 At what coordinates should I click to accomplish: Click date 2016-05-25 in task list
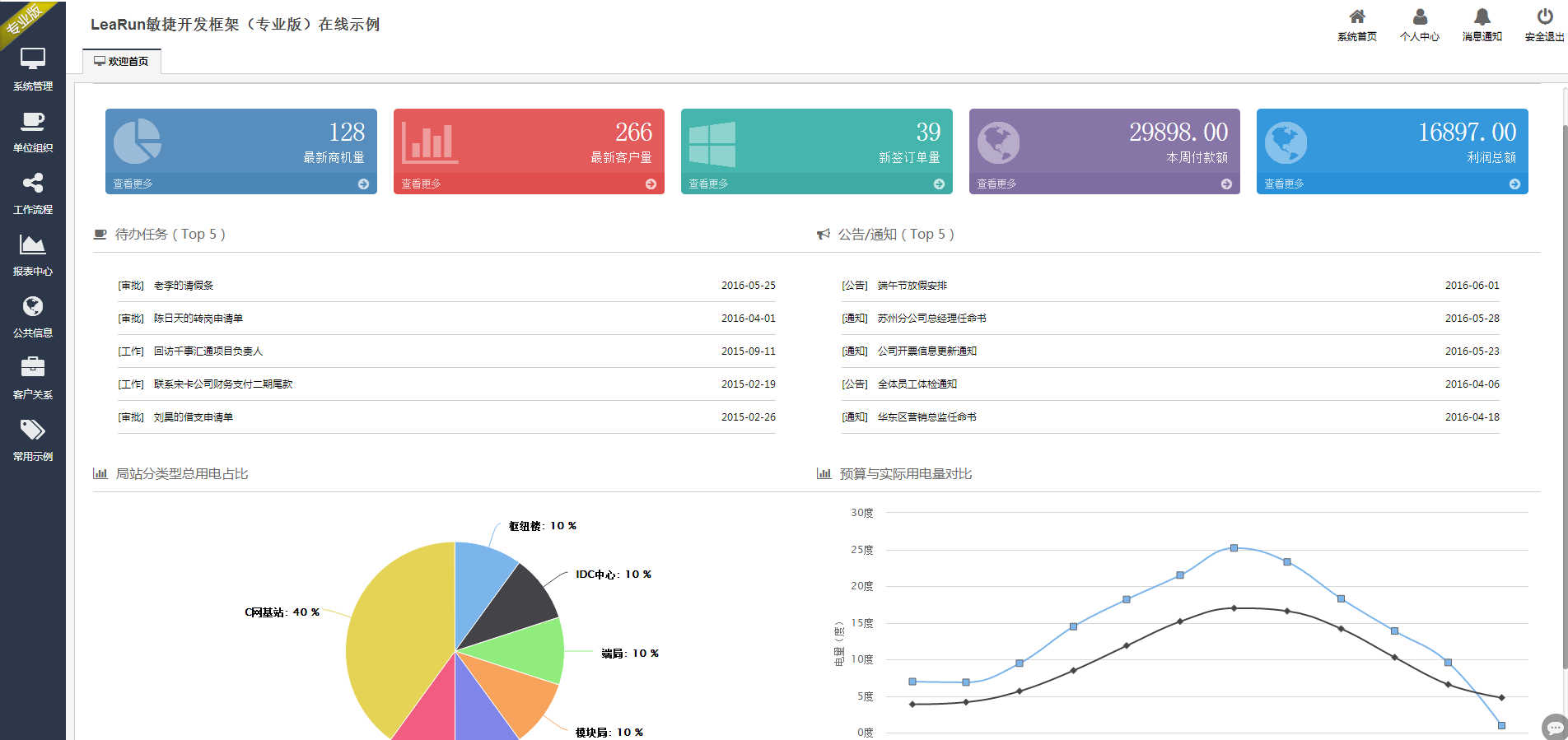749,286
